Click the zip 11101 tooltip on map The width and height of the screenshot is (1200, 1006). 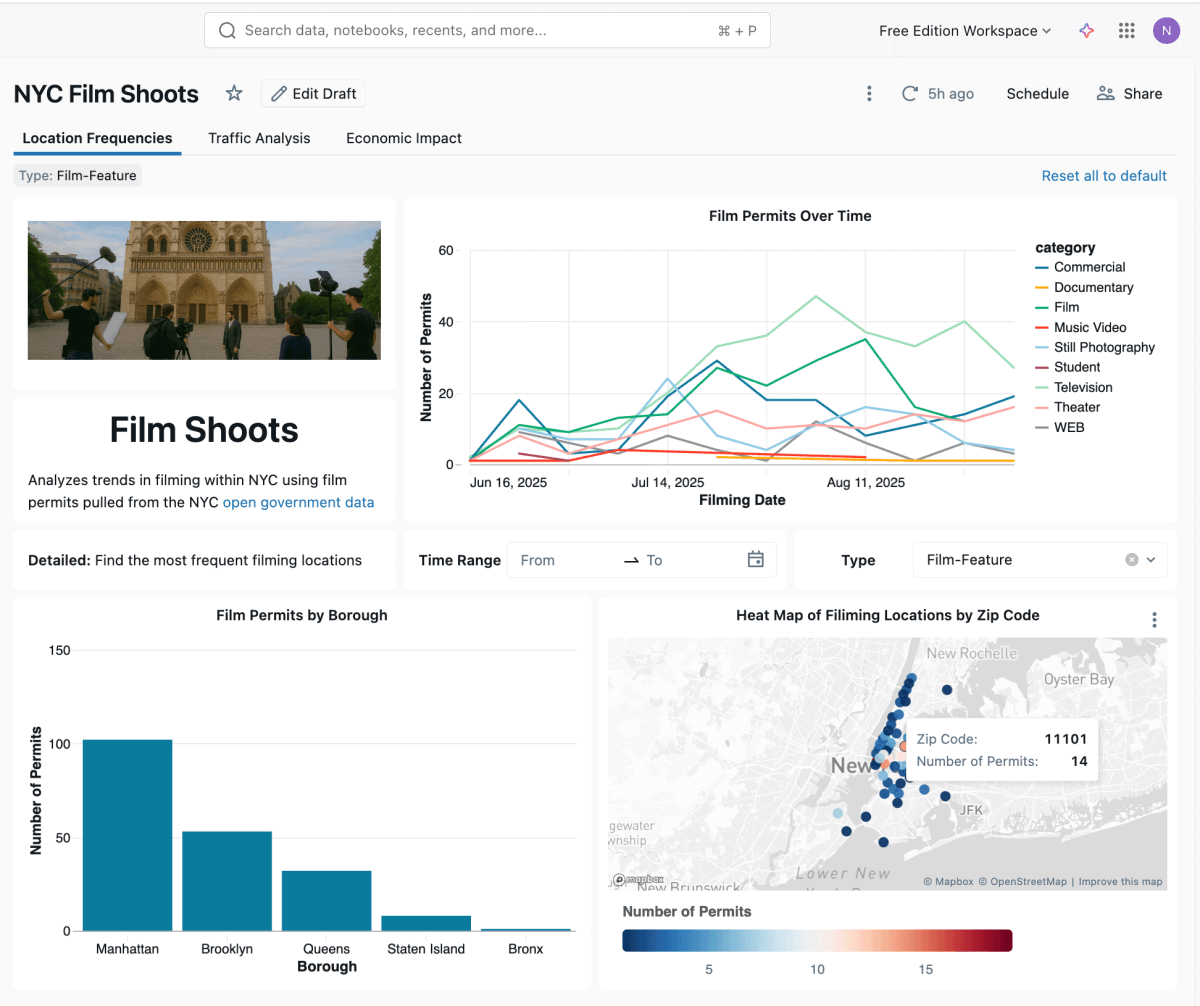[1001, 750]
